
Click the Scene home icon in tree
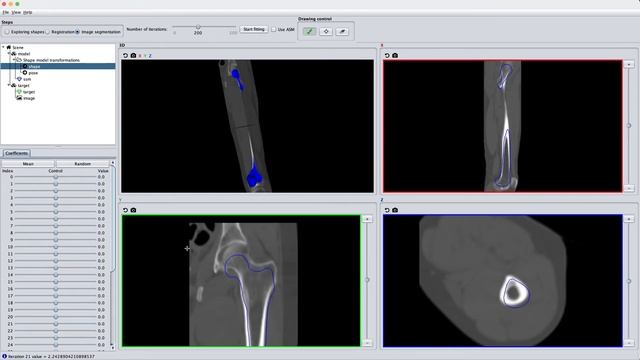click(x=9, y=47)
